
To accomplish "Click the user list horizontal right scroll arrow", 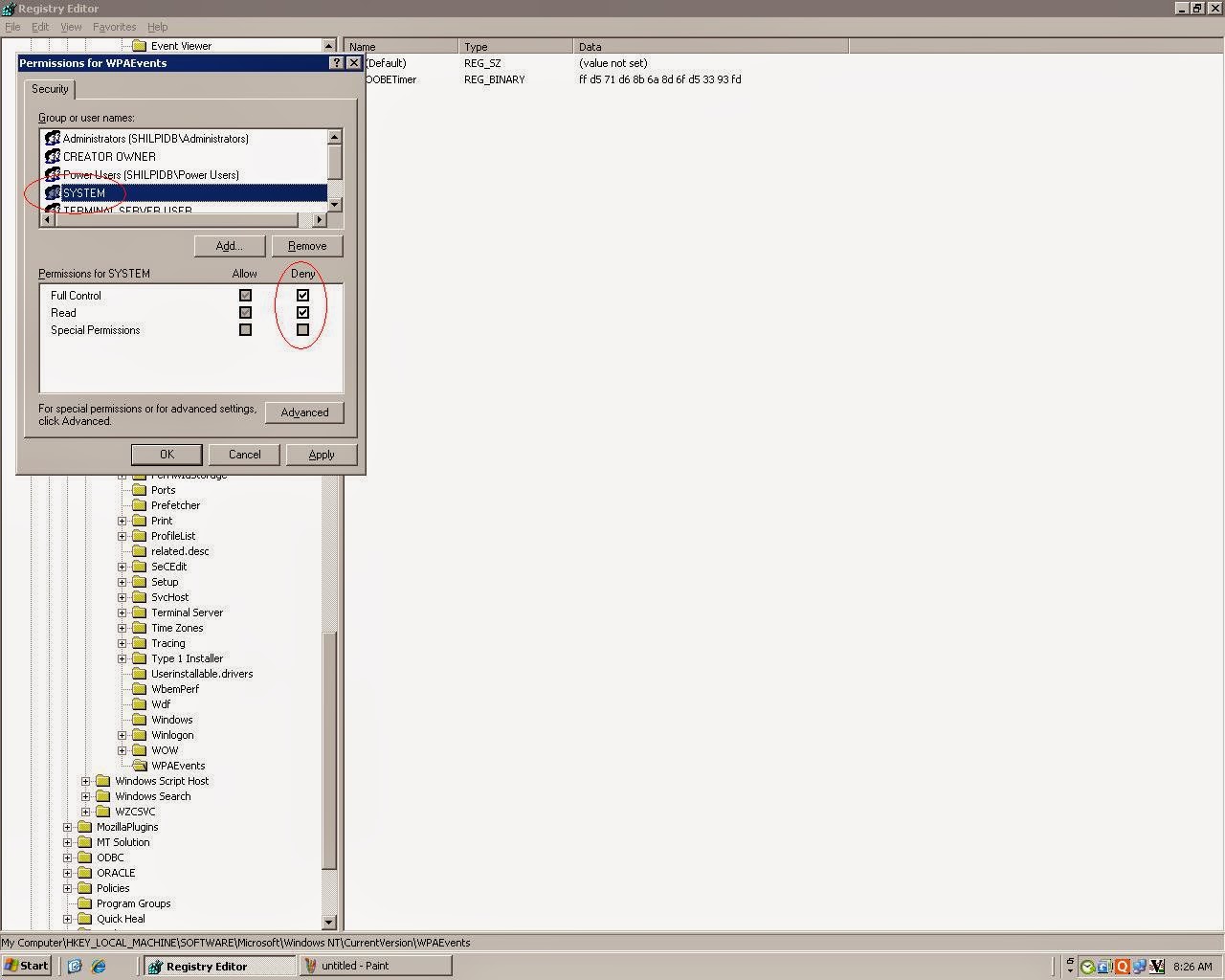I will 320,219.
